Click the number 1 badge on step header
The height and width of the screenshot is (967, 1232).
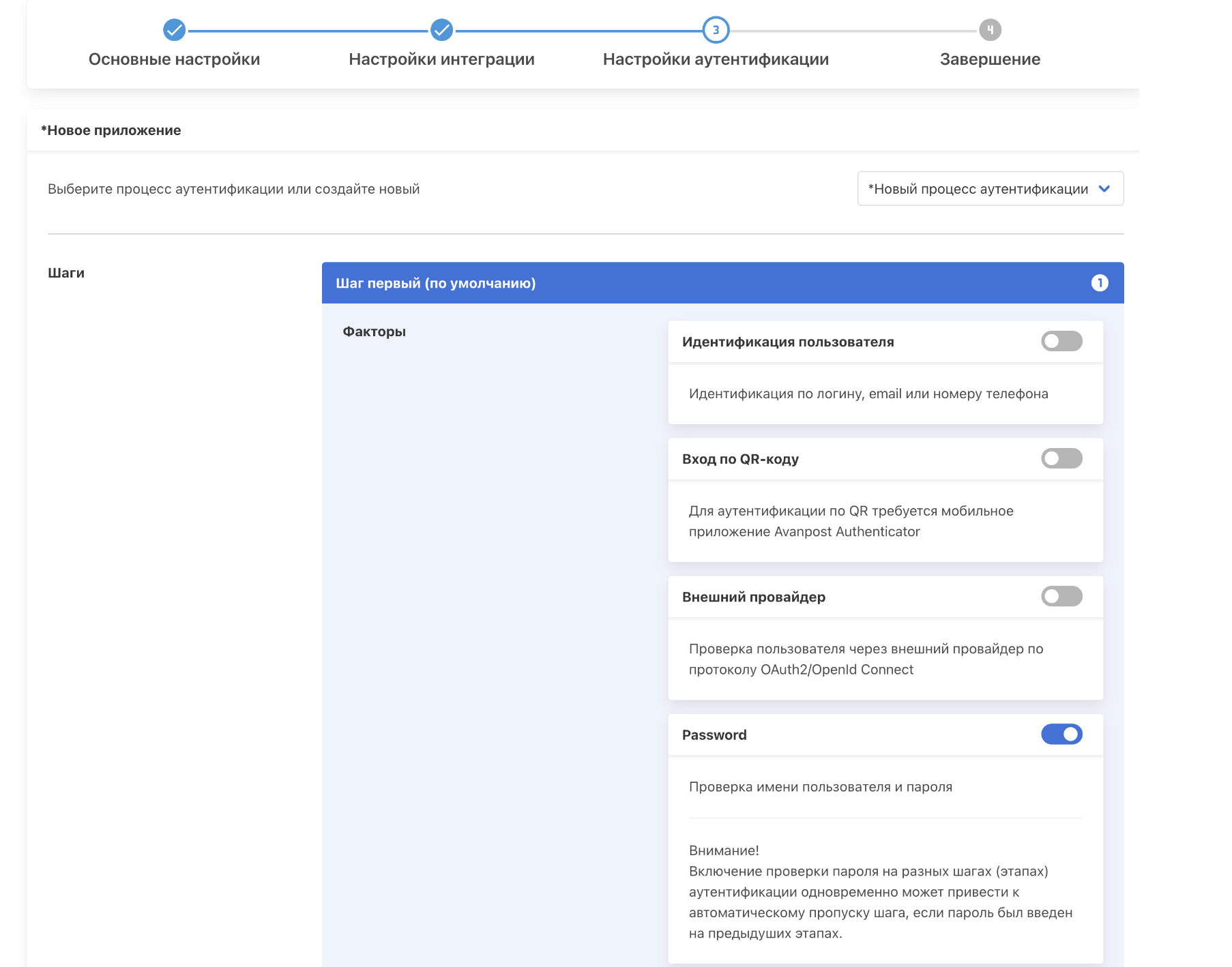1099,283
